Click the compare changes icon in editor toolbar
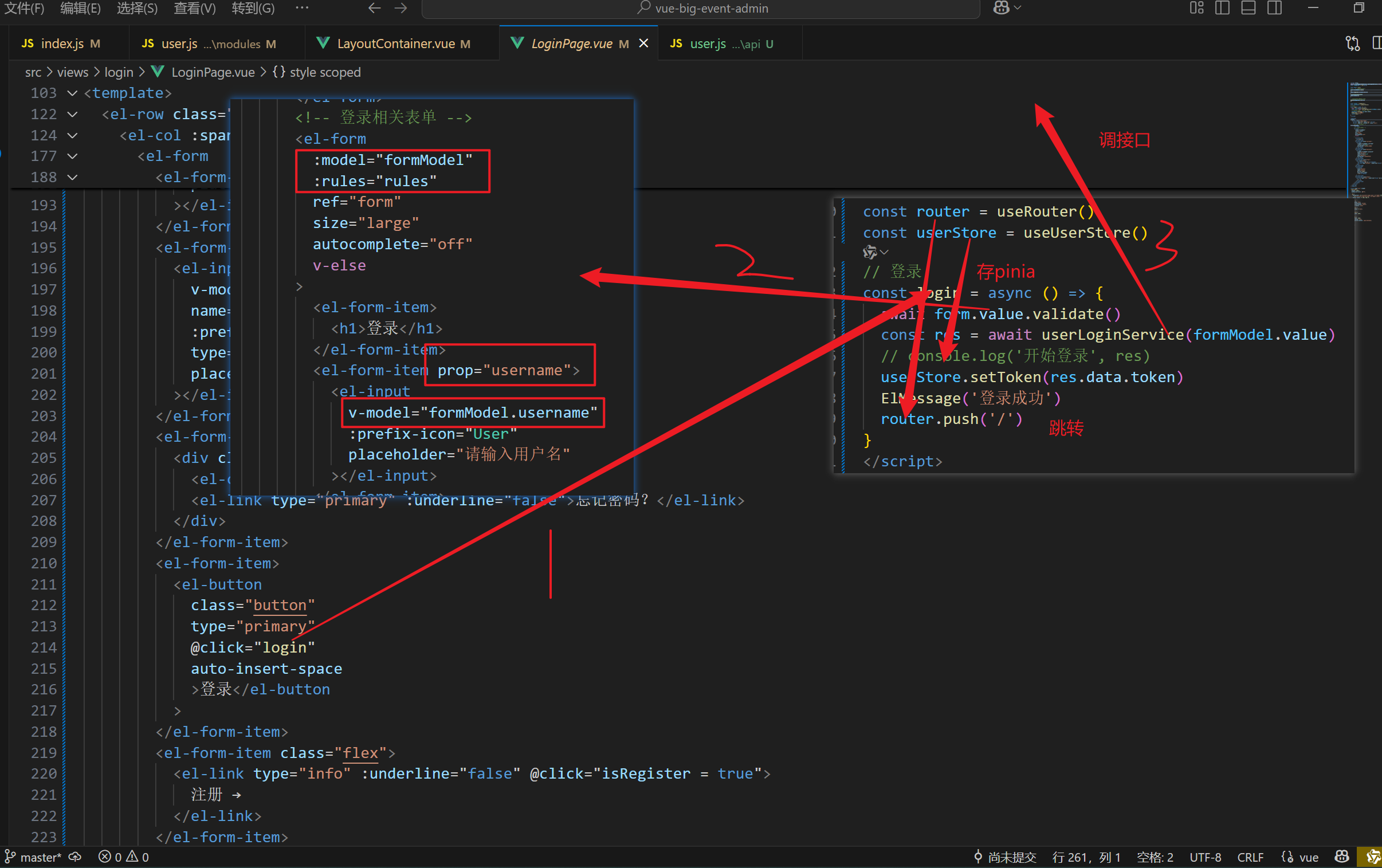Screen dimensions: 1382x868 click(1352, 44)
